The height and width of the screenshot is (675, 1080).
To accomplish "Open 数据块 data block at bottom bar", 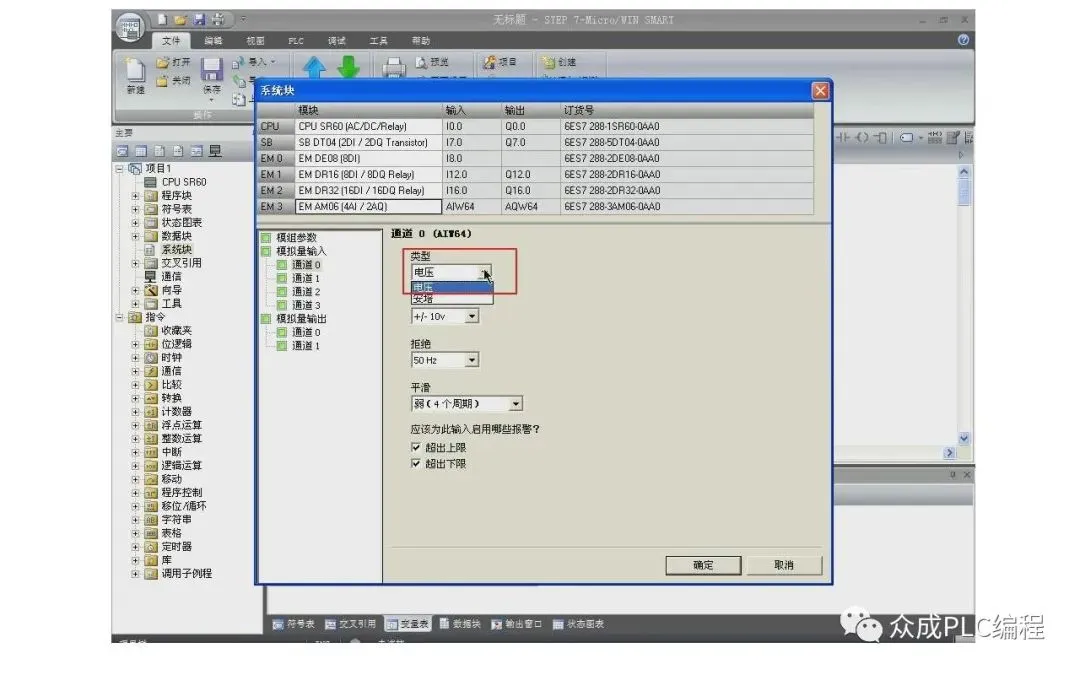I will click(x=459, y=624).
